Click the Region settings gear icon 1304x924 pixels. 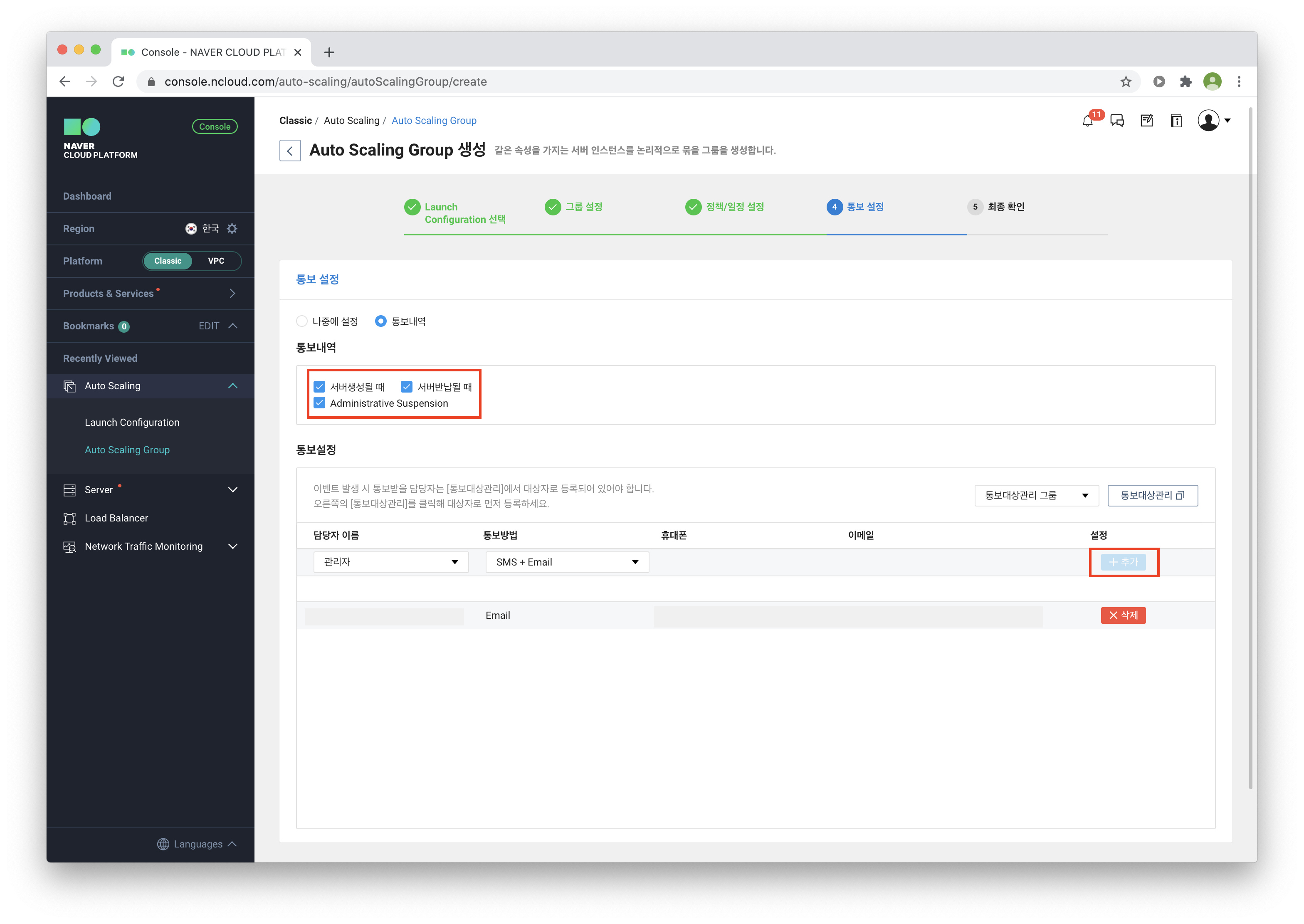coord(232,229)
